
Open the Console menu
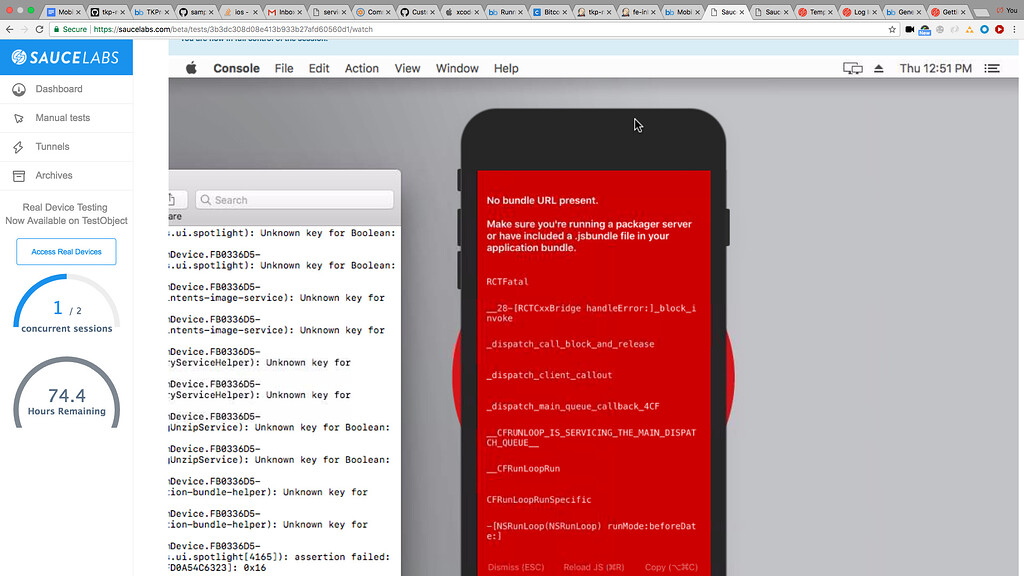click(236, 68)
